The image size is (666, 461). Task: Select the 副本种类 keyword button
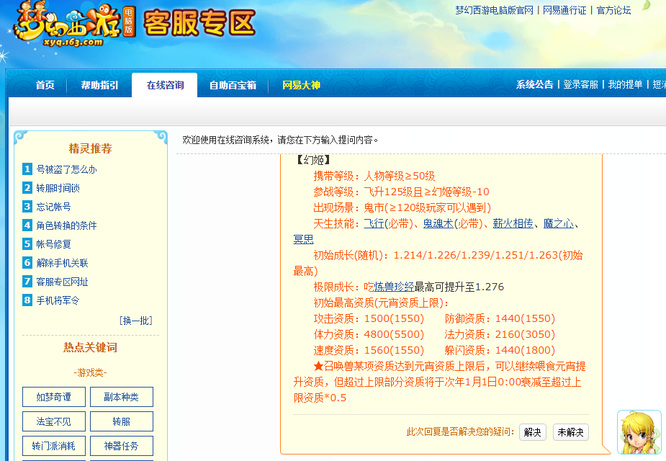click(121, 397)
